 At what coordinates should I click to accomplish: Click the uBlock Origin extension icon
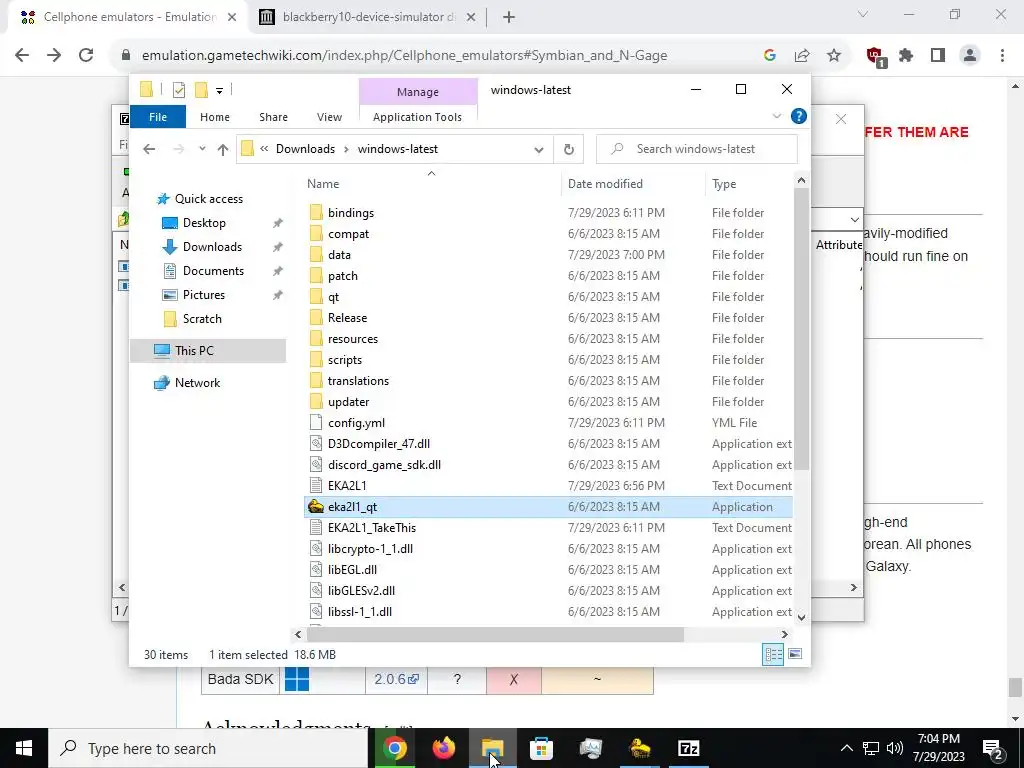tap(874, 56)
